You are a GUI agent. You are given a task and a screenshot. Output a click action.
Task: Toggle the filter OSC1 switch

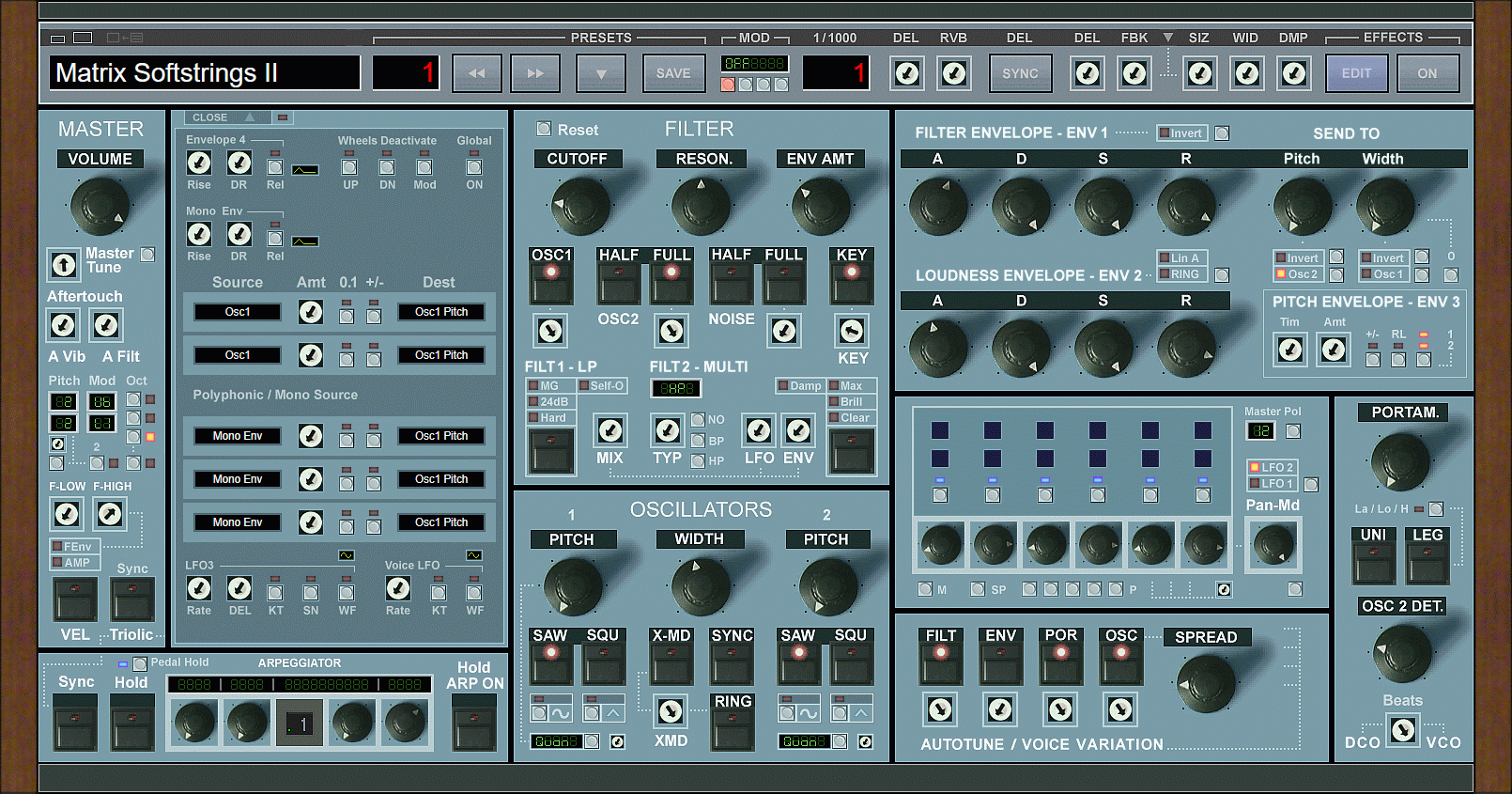(x=551, y=283)
